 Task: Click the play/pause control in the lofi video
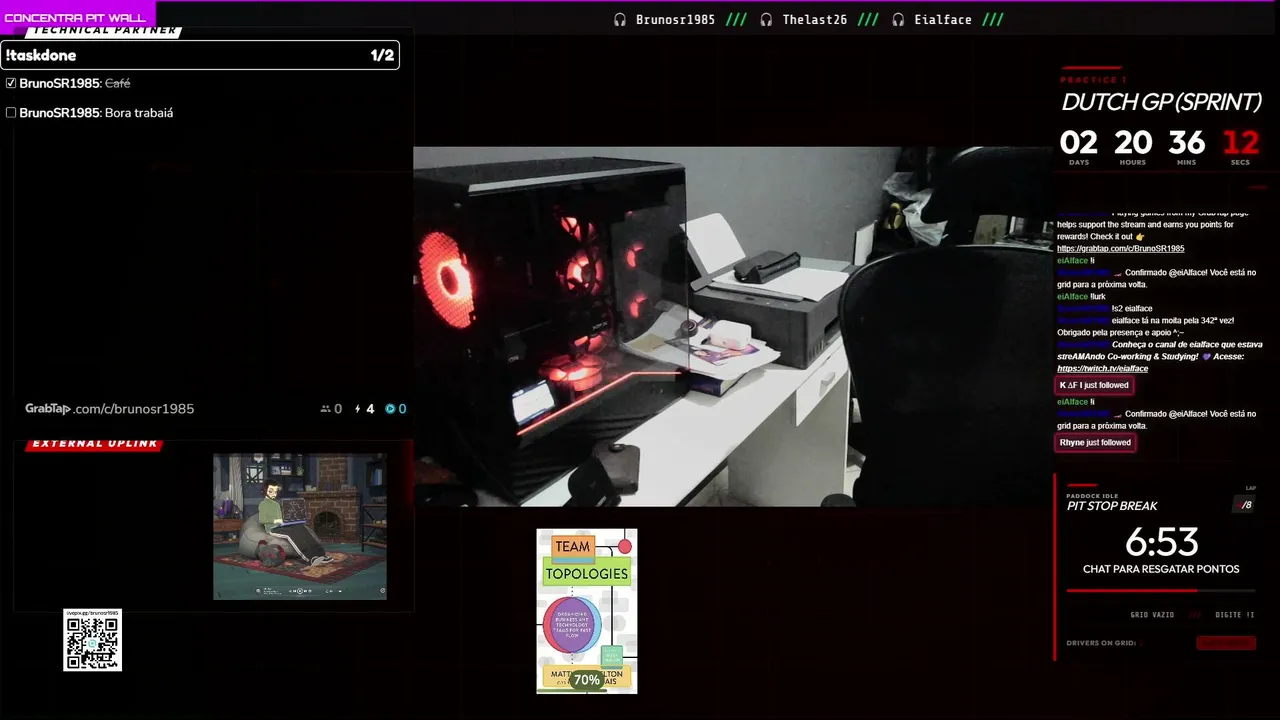(x=299, y=591)
